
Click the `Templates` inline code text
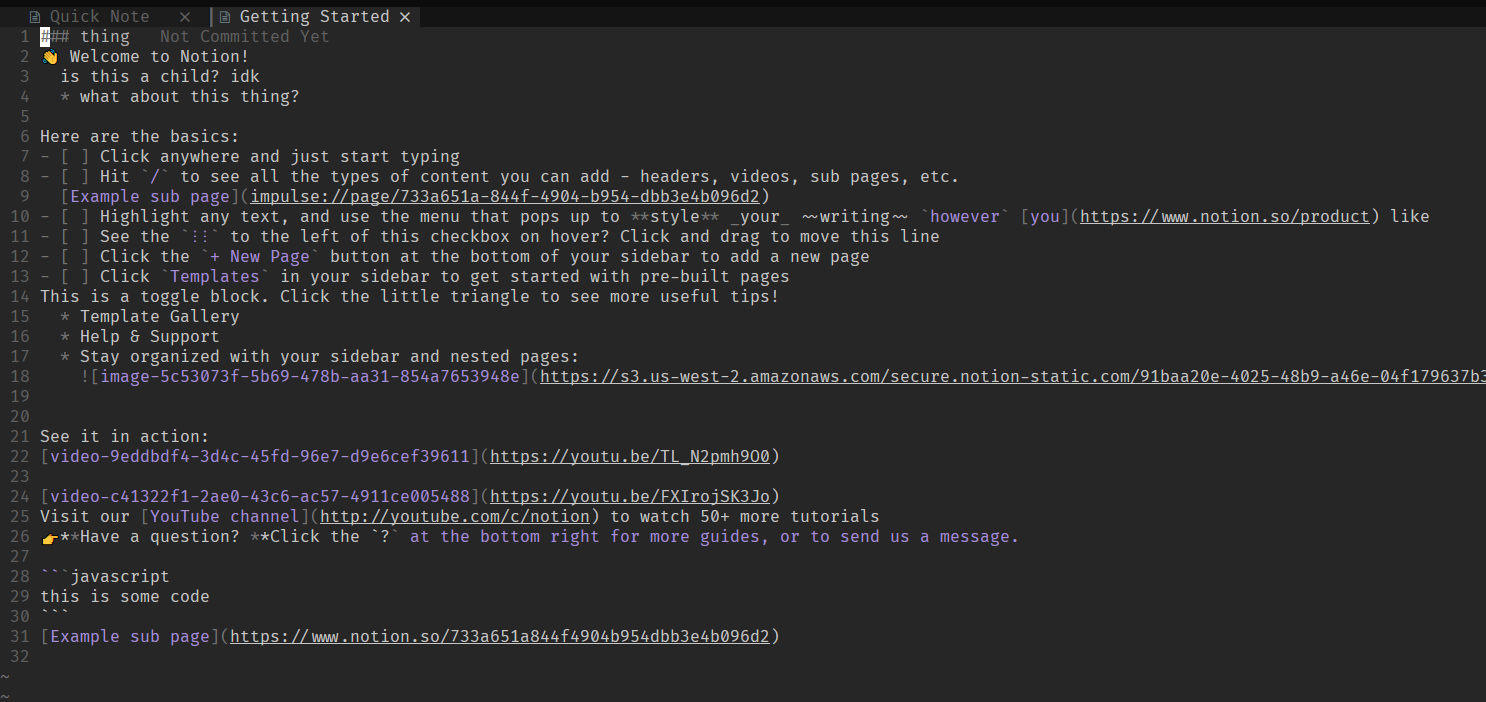click(x=215, y=277)
